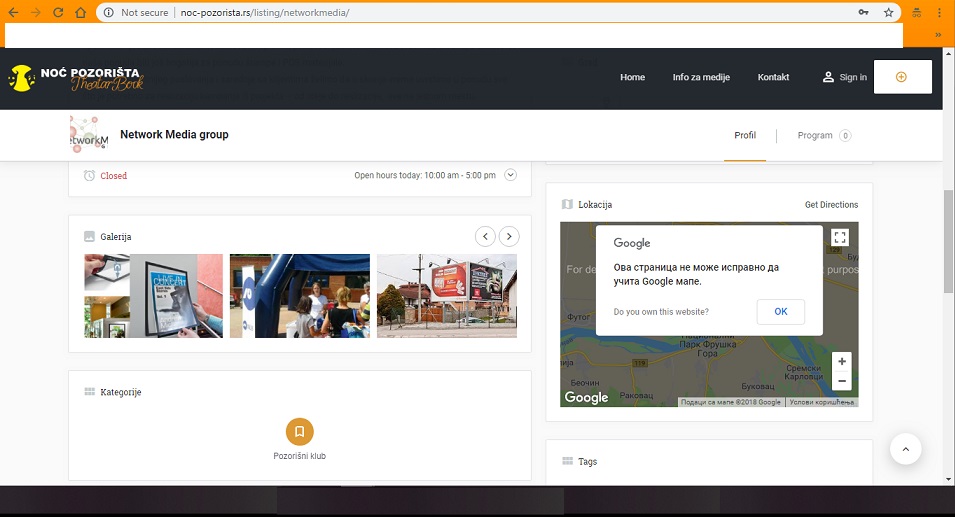The image size is (955, 517).
Task: Show previous gallery image
Action: (x=485, y=236)
